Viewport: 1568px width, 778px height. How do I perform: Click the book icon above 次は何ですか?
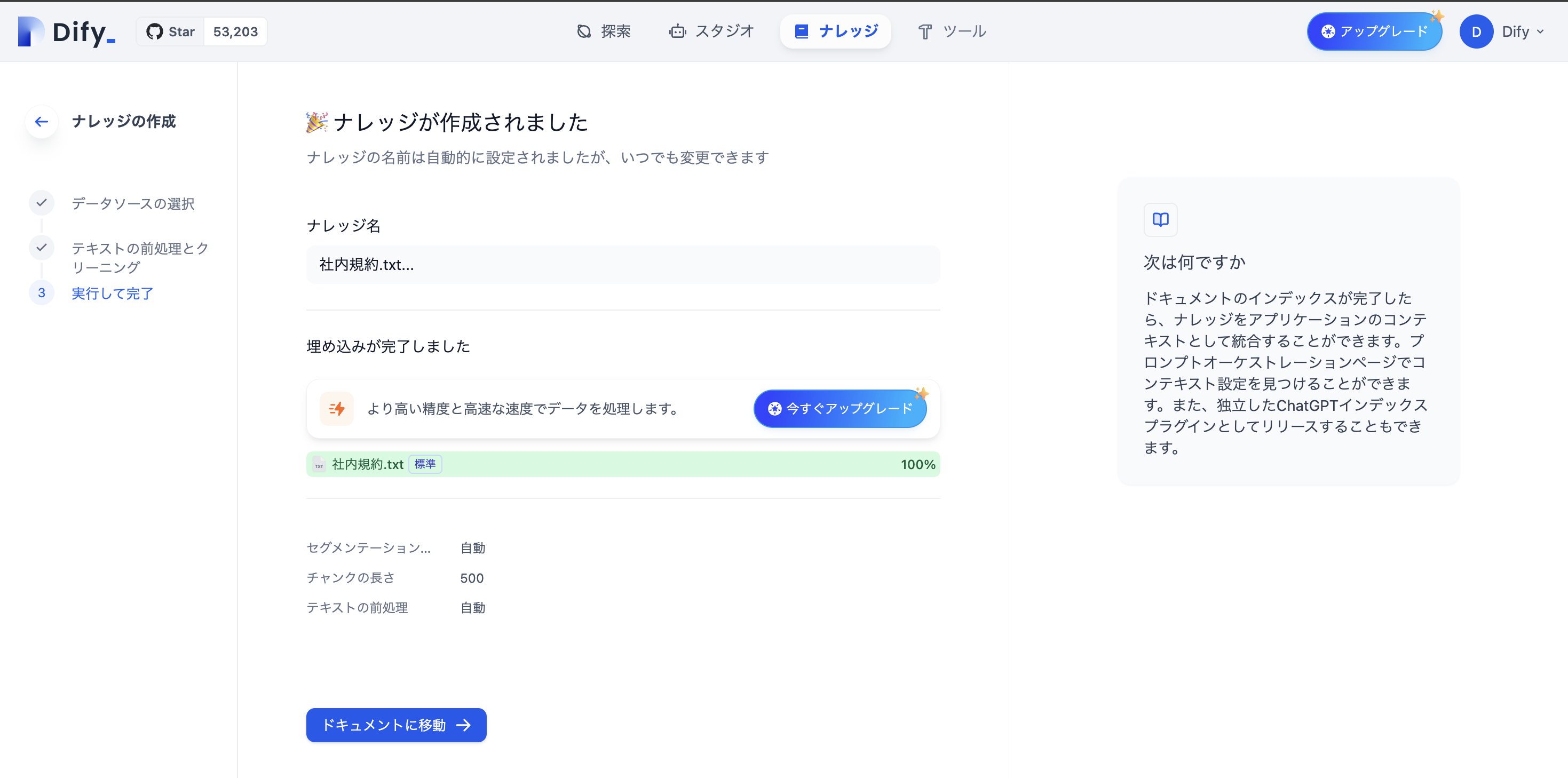click(1160, 219)
